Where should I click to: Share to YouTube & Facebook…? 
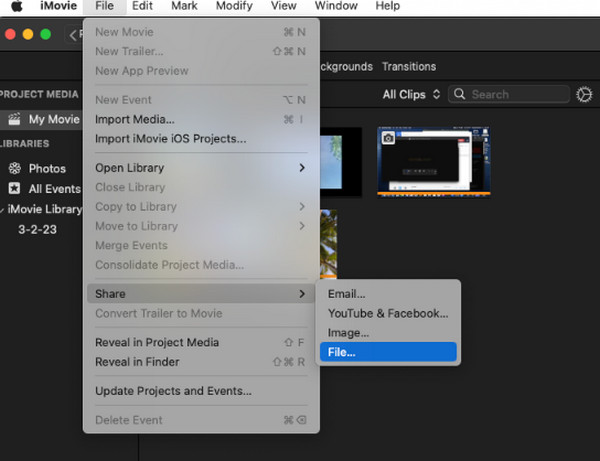(388, 313)
